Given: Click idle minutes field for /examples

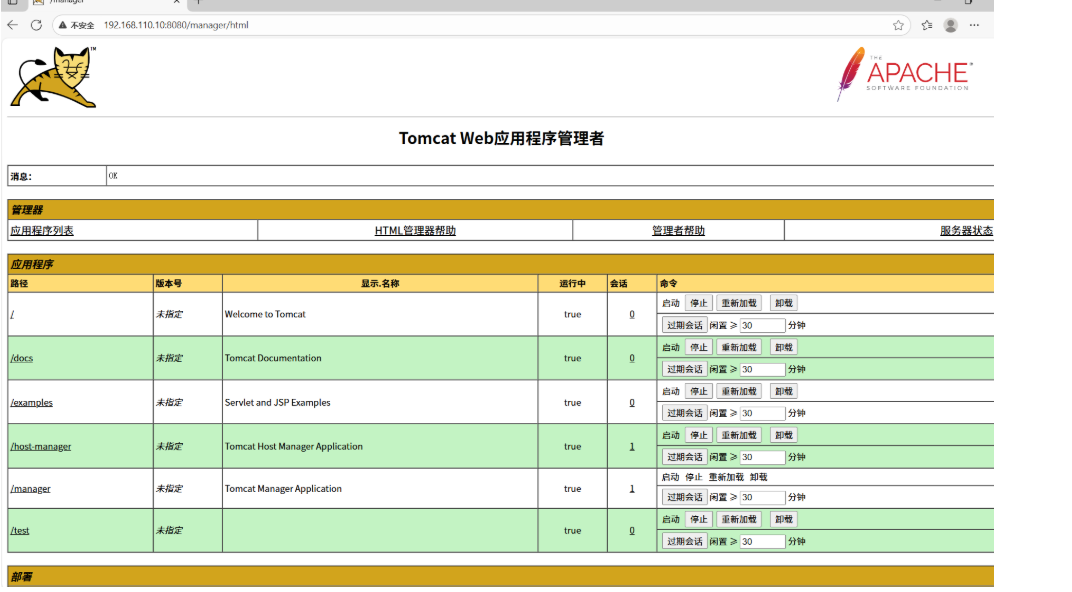Looking at the screenshot, I should pyautogui.click(x=762, y=413).
